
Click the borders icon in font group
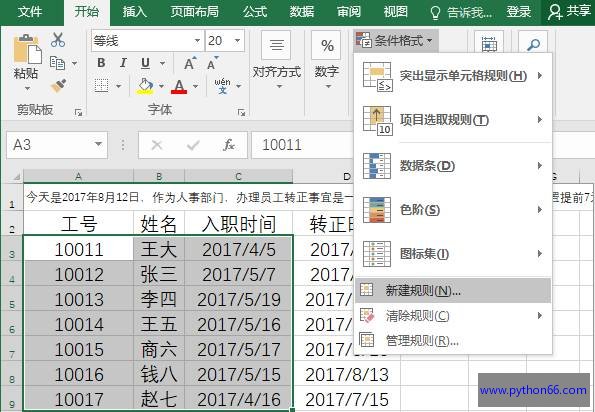click(101, 86)
